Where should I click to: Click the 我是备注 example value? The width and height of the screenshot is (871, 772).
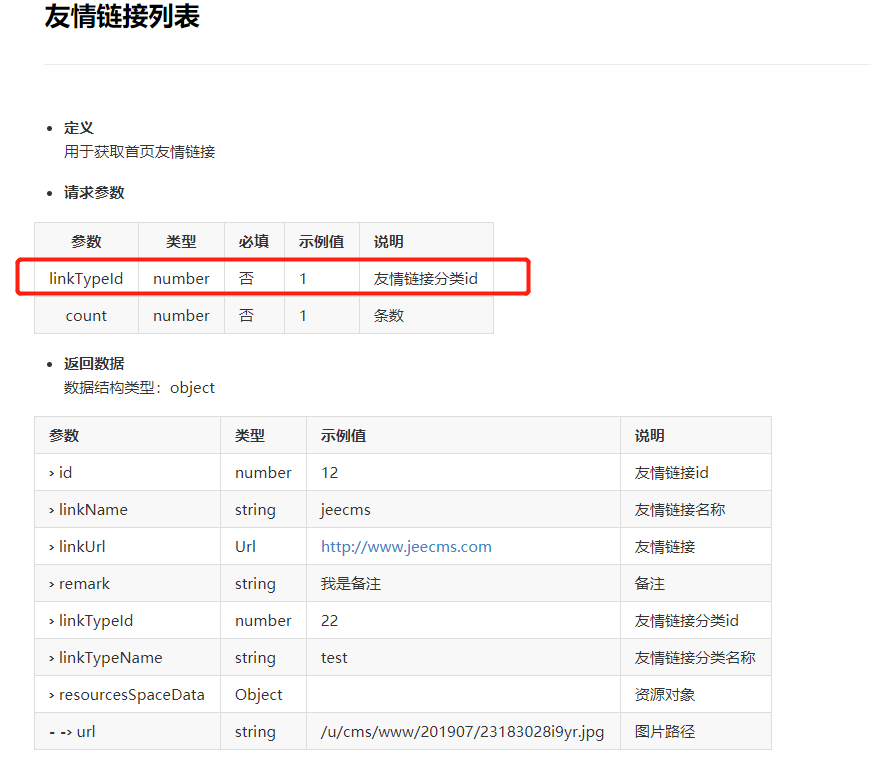(351, 584)
